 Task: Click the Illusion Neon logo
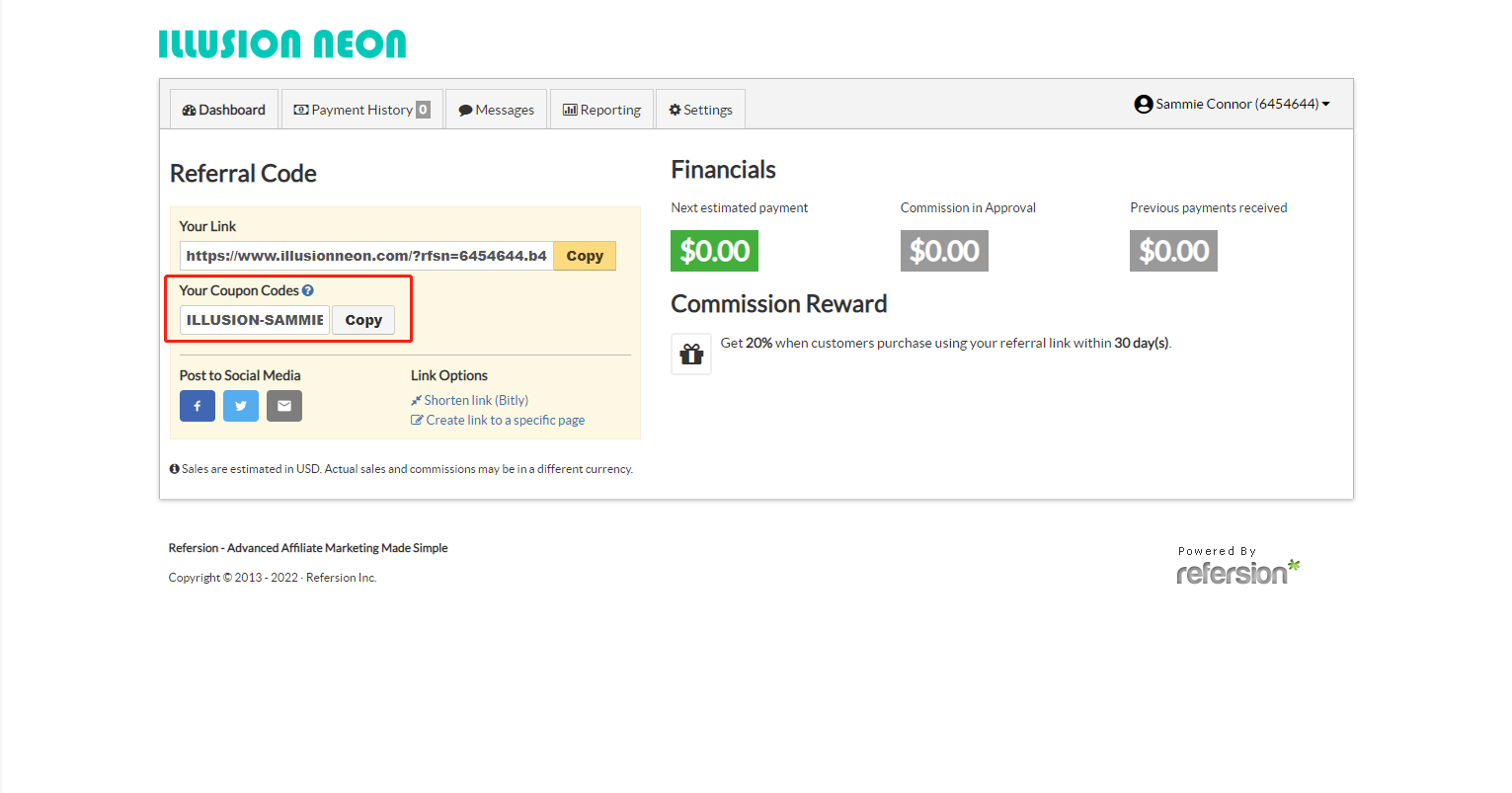[282, 43]
